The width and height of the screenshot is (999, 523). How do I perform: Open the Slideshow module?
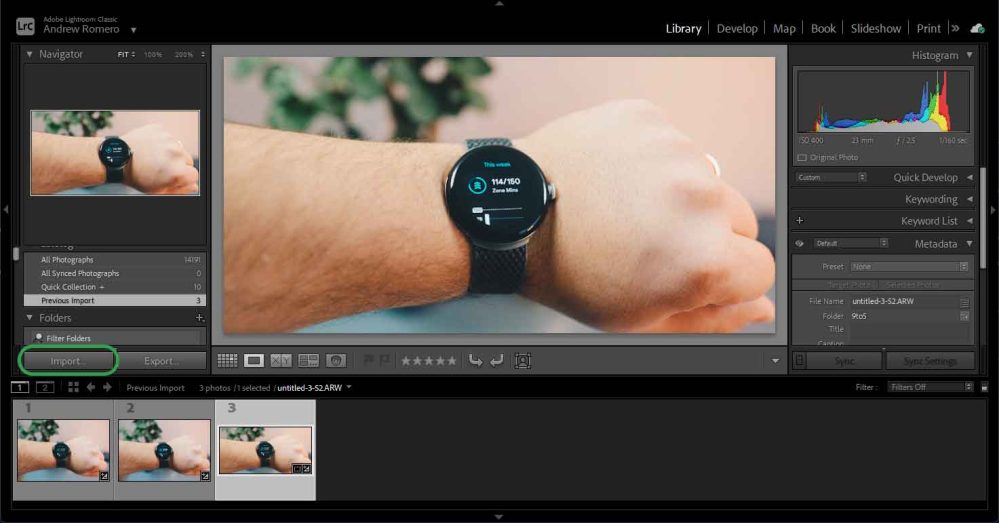click(x=875, y=28)
